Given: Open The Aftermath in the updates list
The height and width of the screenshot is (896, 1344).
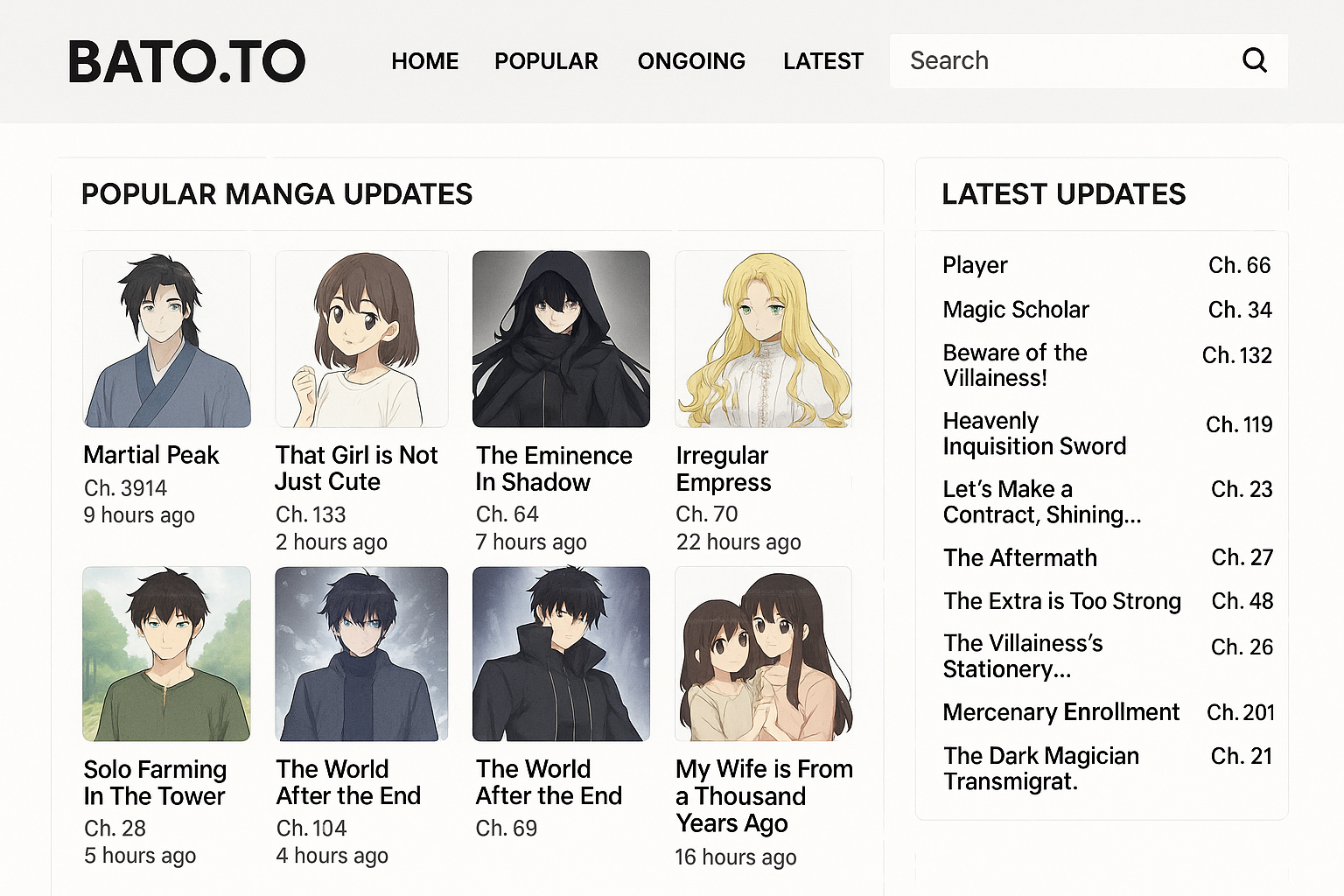Looking at the screenshot, I should click(x=1020, y=558).
